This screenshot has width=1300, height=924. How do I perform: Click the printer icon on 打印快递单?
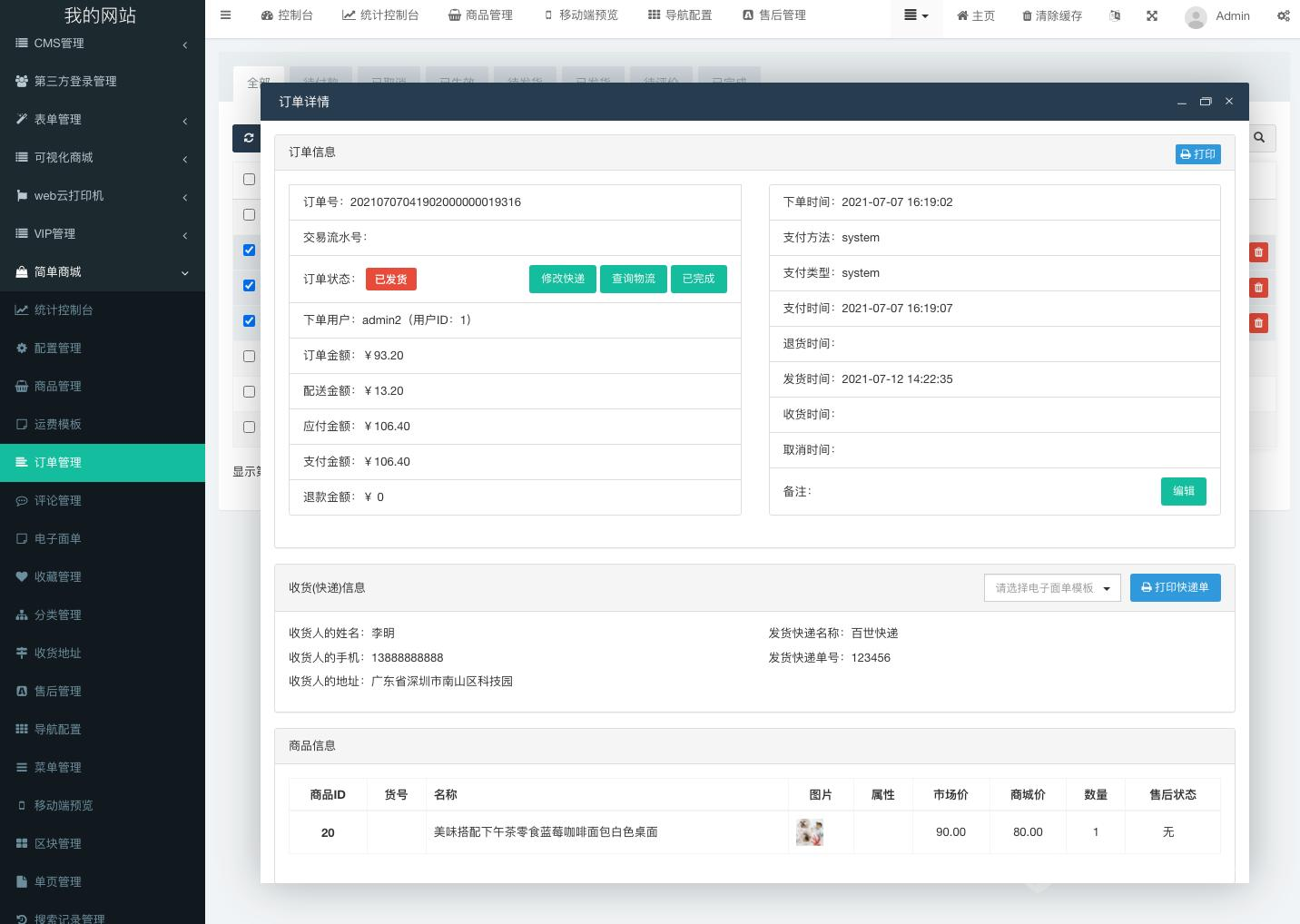coord(1147,587)
